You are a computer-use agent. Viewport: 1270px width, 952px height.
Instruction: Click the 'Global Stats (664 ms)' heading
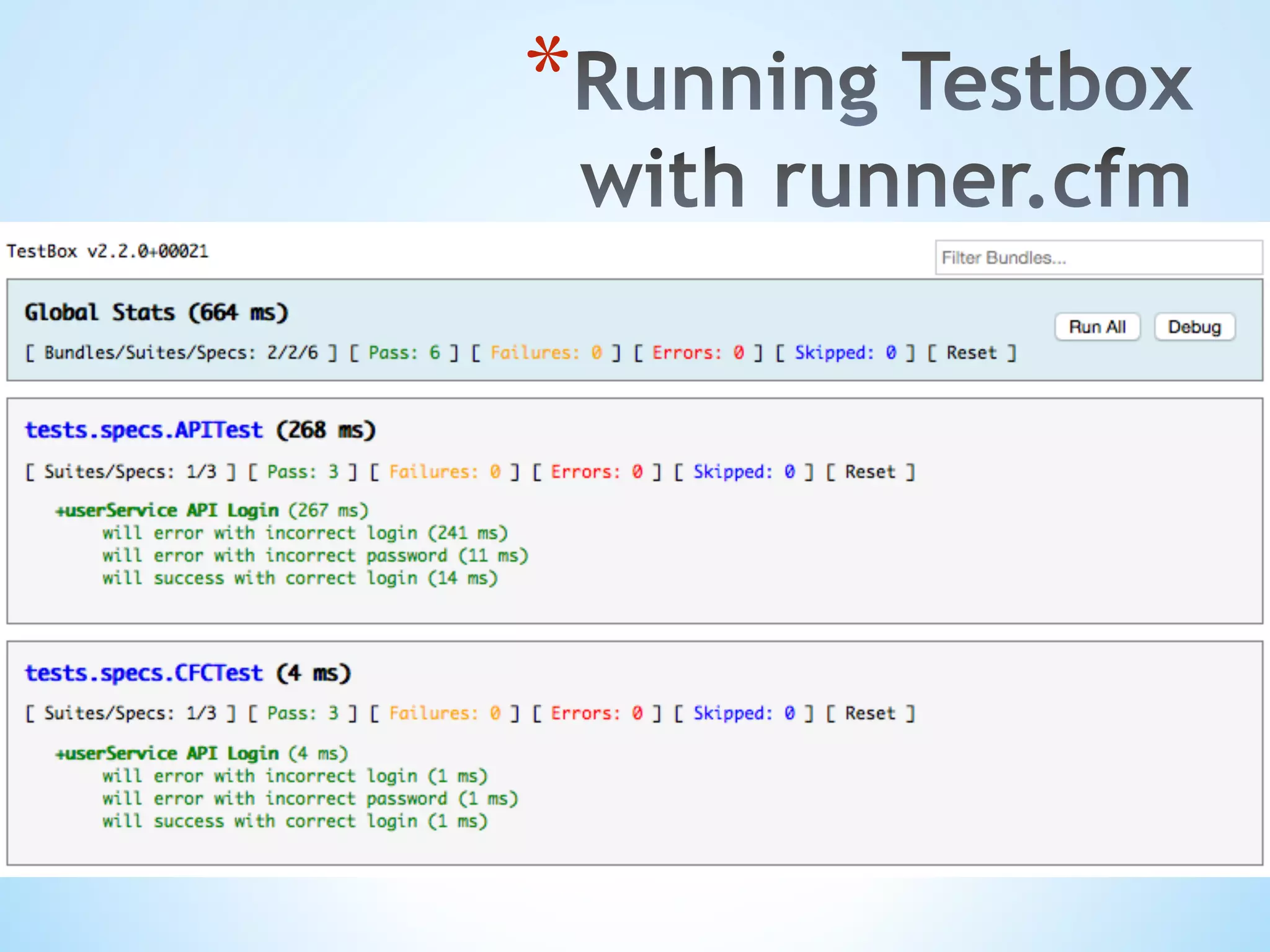(x=156, y=312)
